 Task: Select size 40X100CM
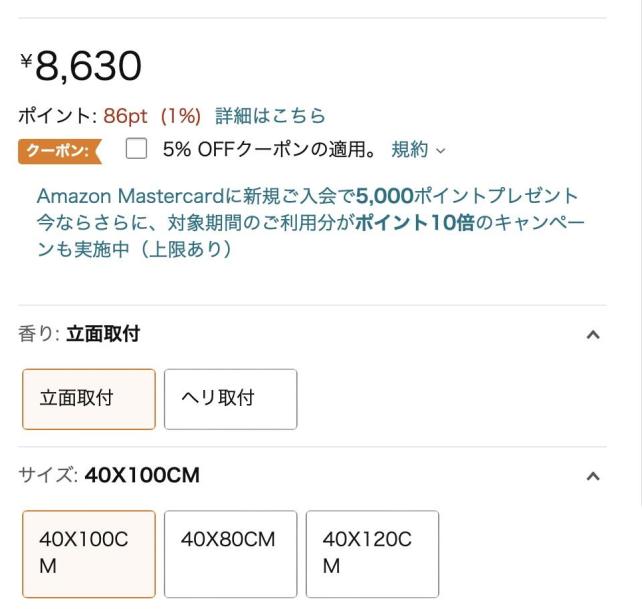[89, 553]
